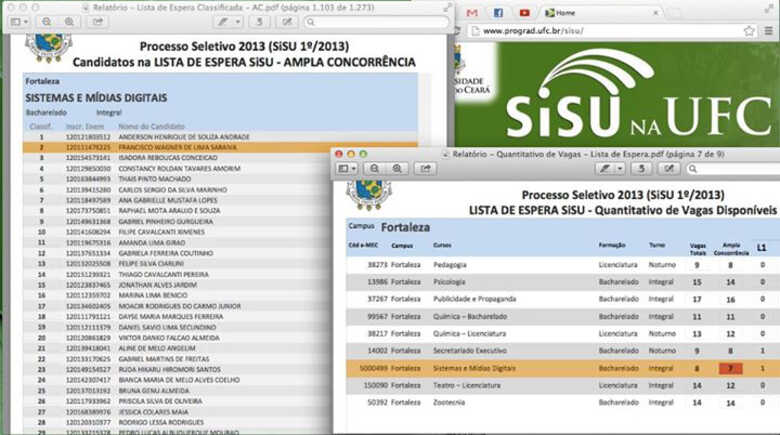
Task: Select the highlight pen tool in the back Preview window
Action: 223,22
